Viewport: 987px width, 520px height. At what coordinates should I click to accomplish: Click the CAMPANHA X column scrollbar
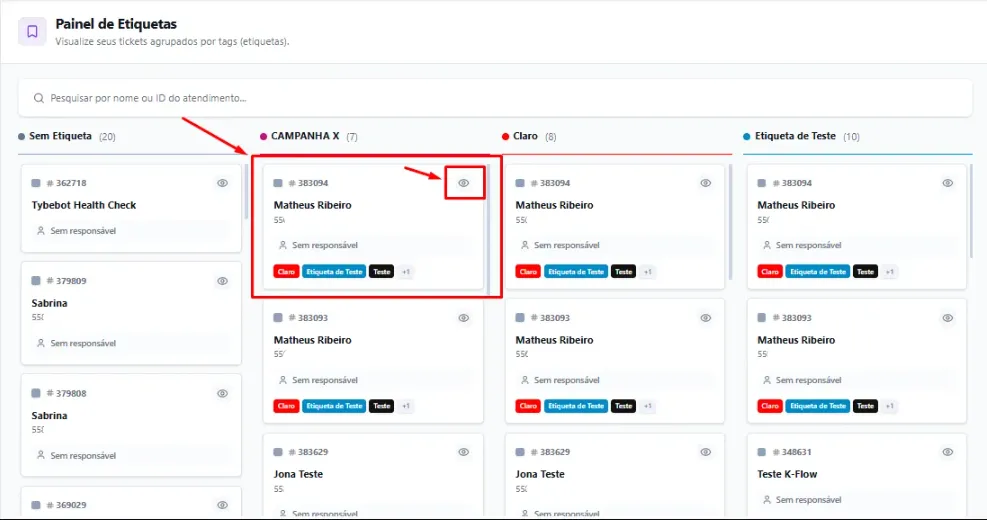(488, 230)
